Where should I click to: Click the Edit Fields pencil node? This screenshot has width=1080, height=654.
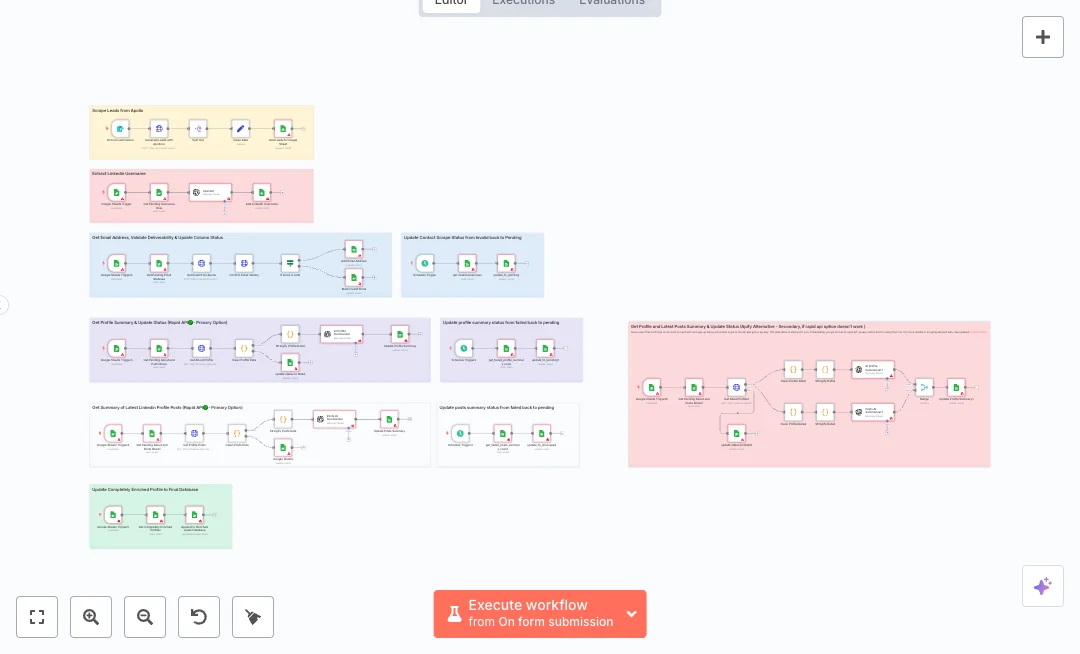point(240,129)
